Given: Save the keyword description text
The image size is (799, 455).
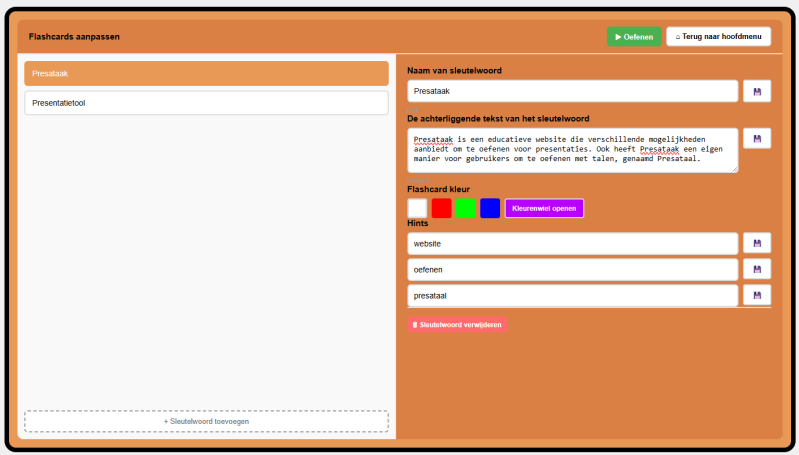Looking at the screenshot, I should coord(757,139).
